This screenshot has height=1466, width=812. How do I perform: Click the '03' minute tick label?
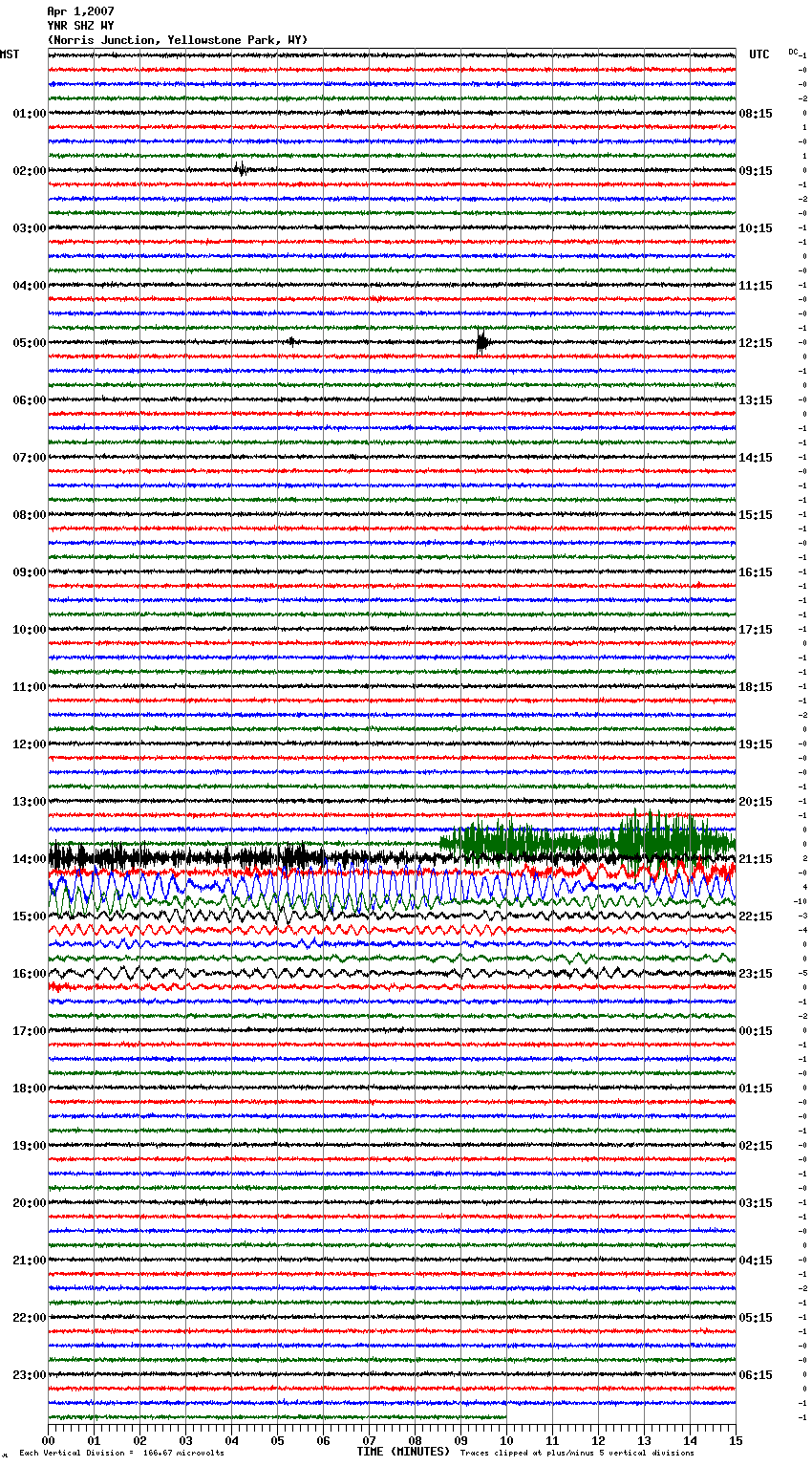[185, 1440]
